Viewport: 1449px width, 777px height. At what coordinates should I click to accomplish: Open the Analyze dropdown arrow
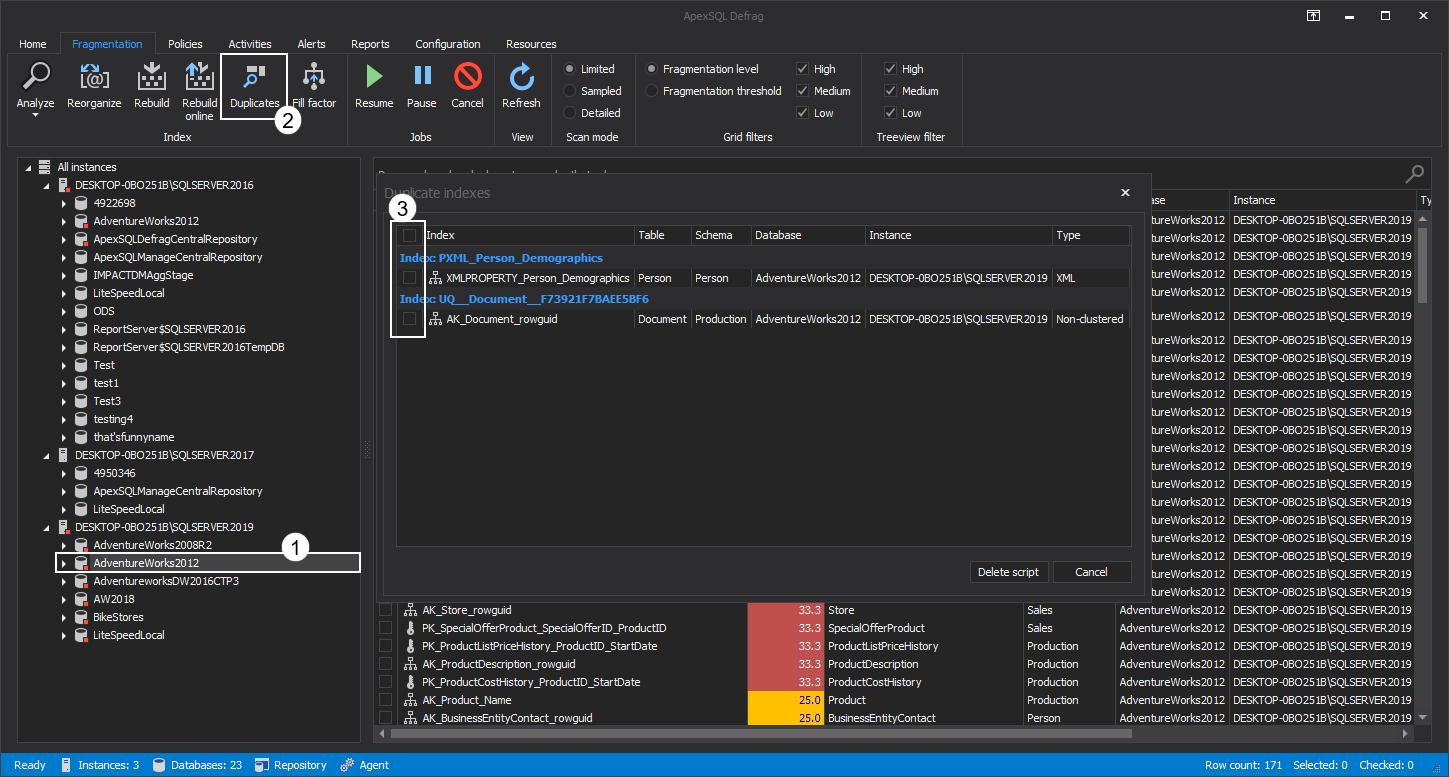(x=36, y=116)
